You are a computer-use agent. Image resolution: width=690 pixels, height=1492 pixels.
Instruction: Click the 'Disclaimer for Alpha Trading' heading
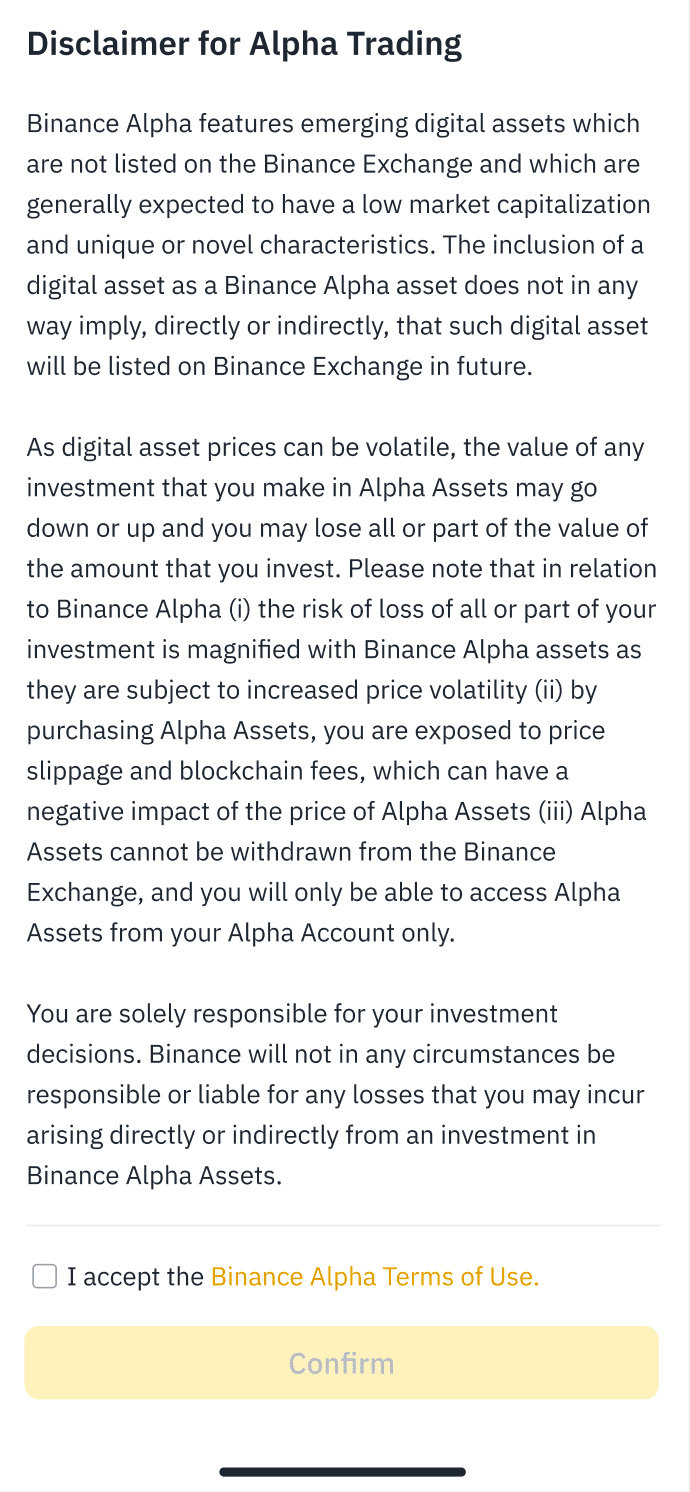point(244,44)
